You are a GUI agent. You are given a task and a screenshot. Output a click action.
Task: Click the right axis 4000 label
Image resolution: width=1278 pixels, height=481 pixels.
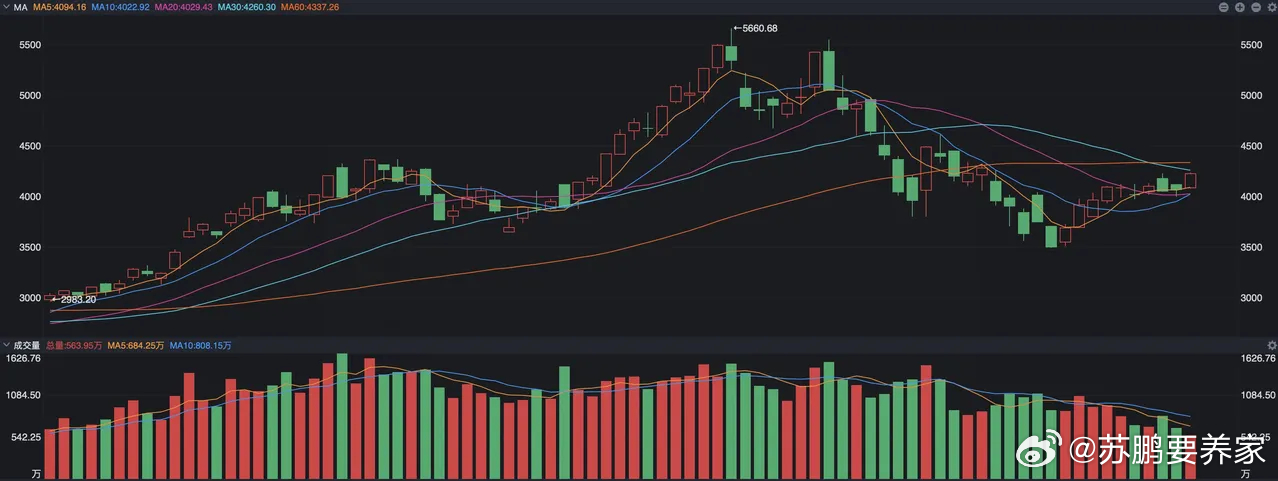click(x=1251, y=197)
